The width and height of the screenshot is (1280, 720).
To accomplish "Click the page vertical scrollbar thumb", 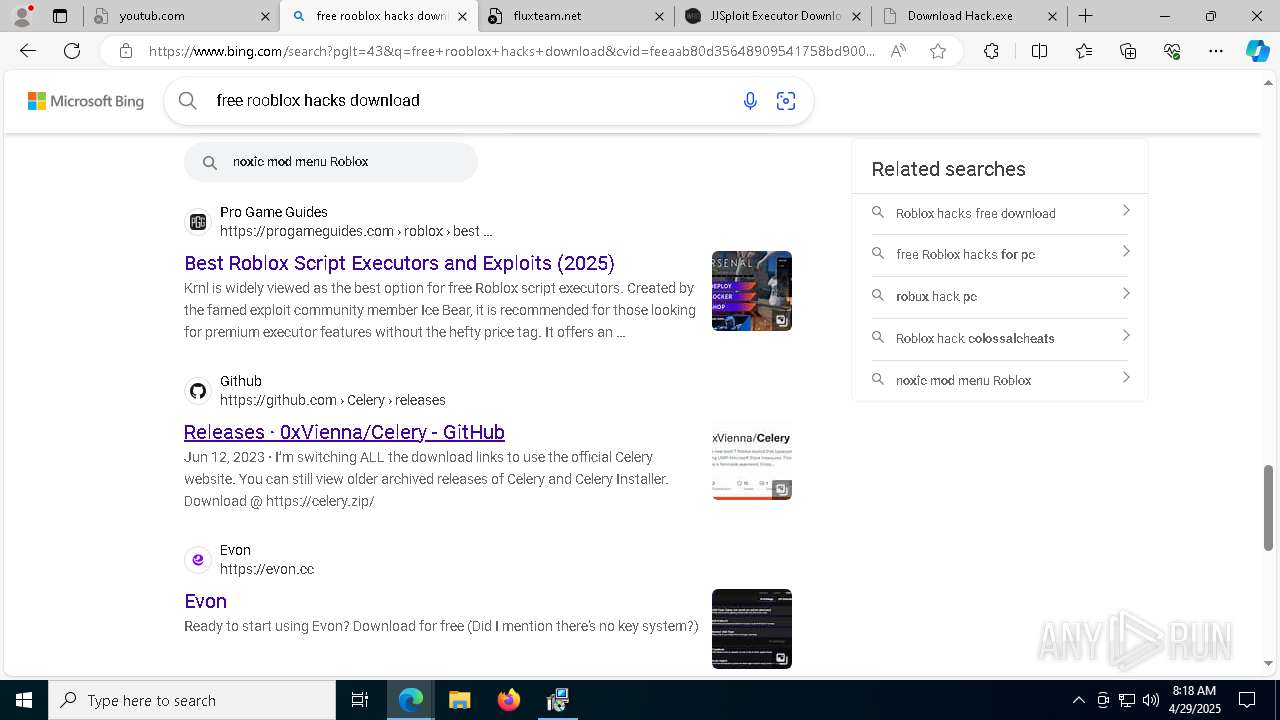I will click(1268, 508).
